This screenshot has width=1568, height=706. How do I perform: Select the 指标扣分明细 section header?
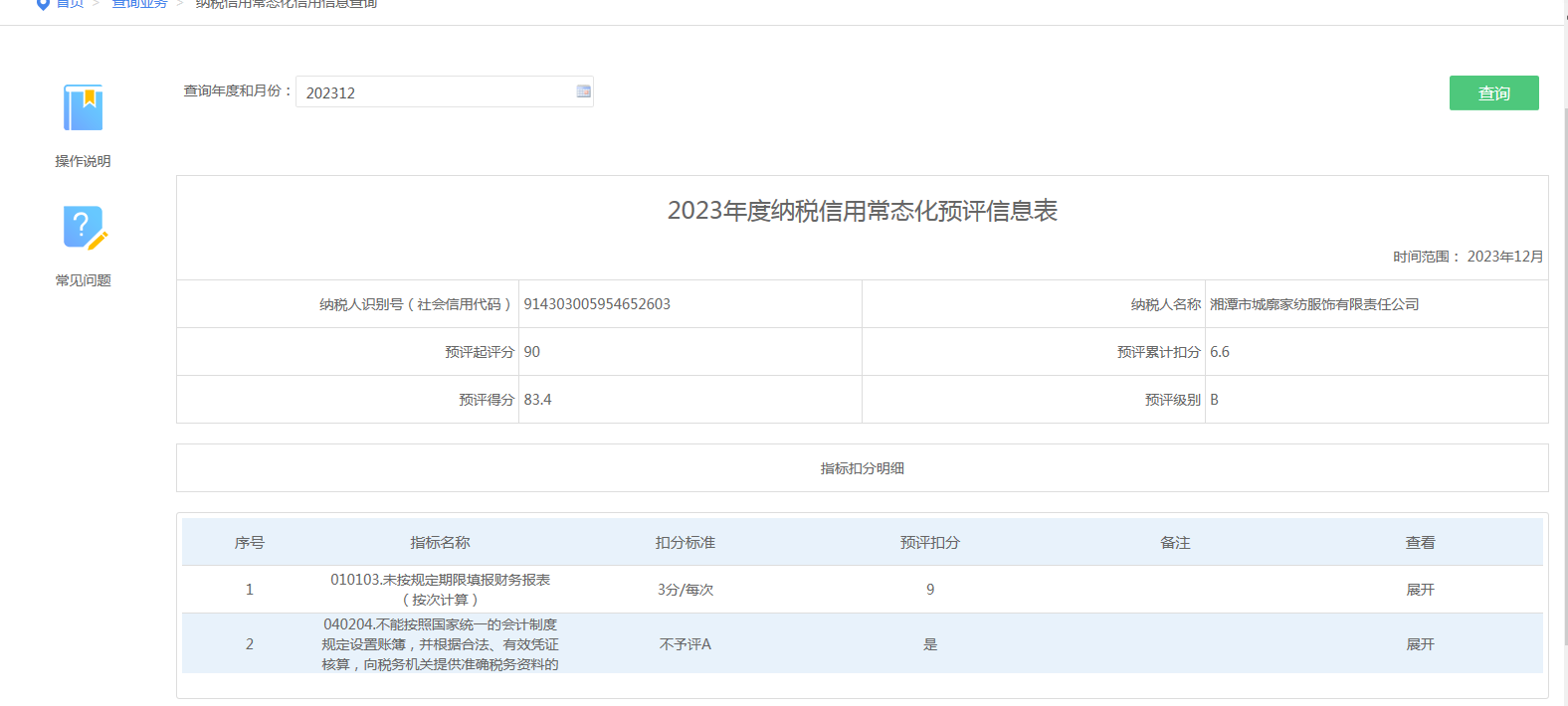(x=862, y=468)
